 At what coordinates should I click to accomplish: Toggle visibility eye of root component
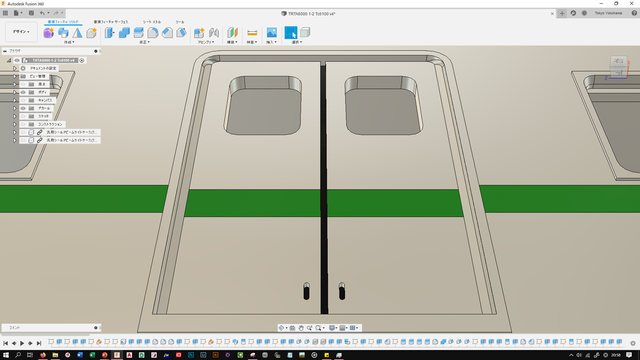pyautogui.click(x=17, y=60)
